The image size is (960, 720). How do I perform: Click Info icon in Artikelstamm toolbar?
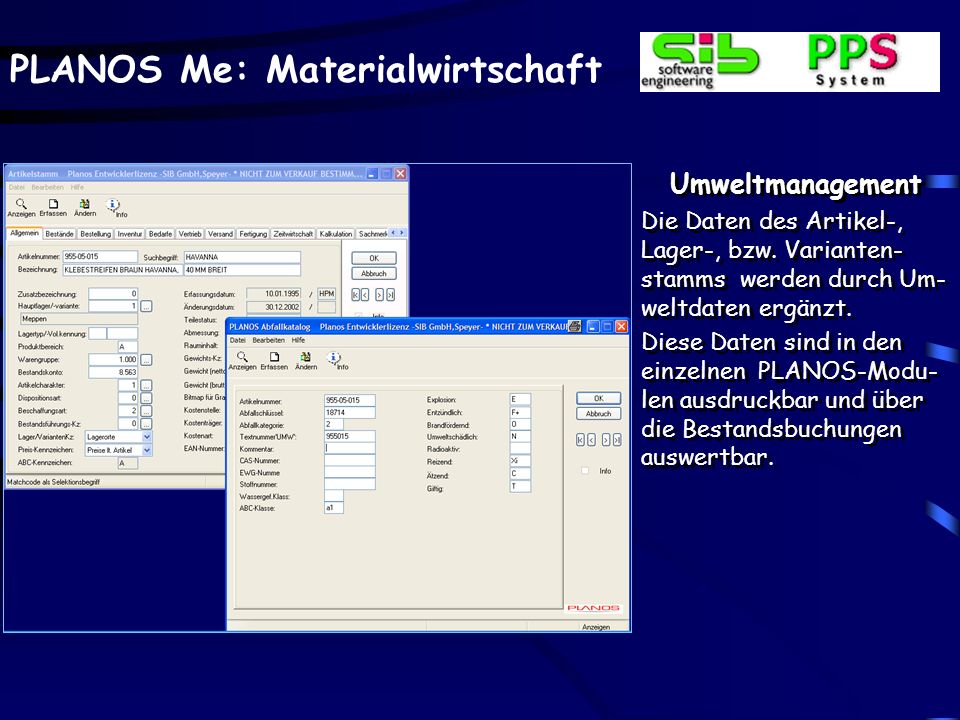[x=113, y=204]
